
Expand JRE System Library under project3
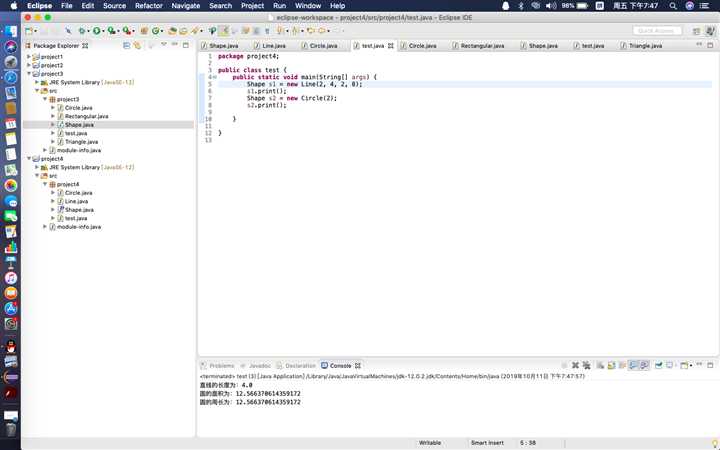pos(37,82)
